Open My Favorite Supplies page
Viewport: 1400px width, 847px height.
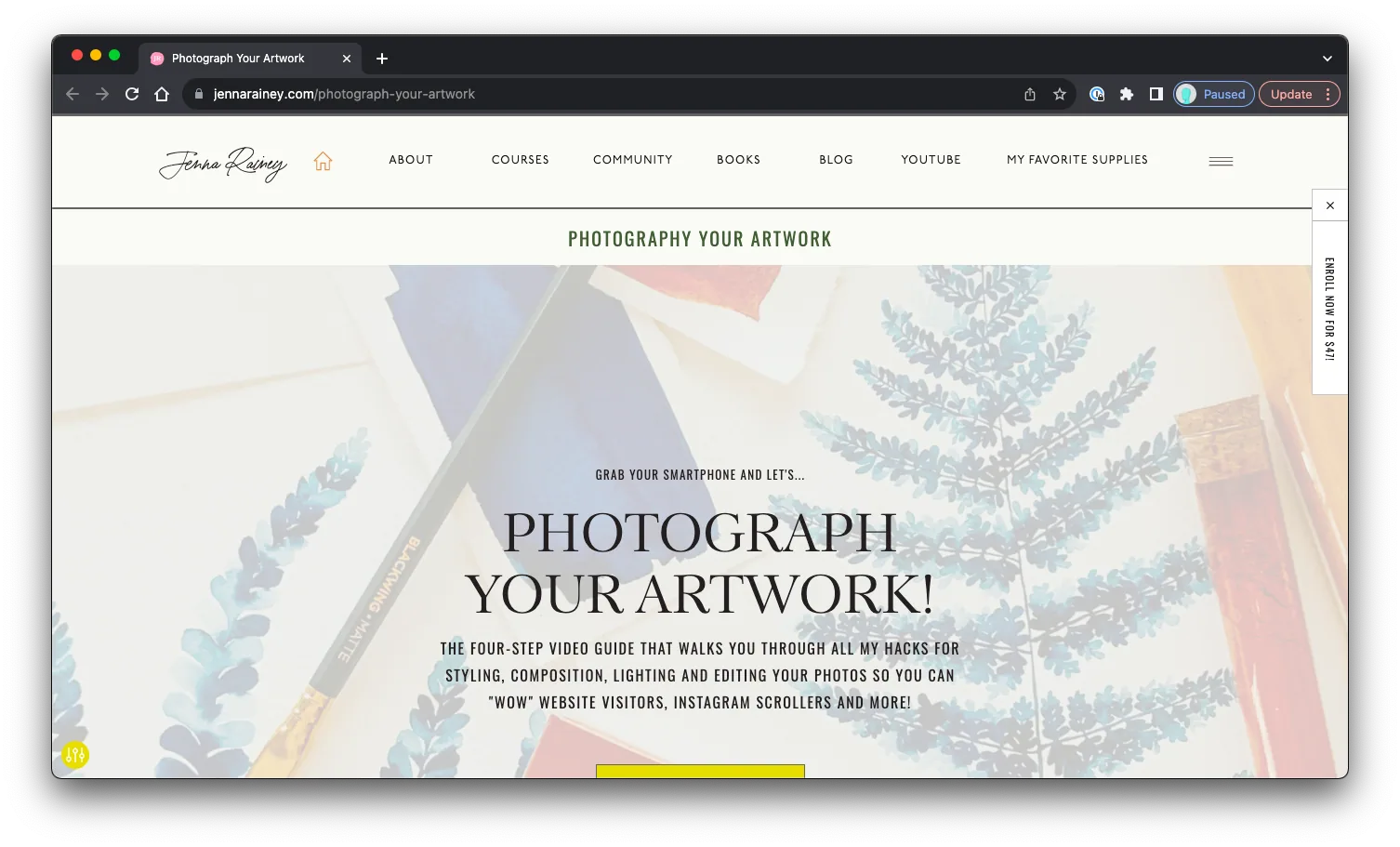point(1077,160)
